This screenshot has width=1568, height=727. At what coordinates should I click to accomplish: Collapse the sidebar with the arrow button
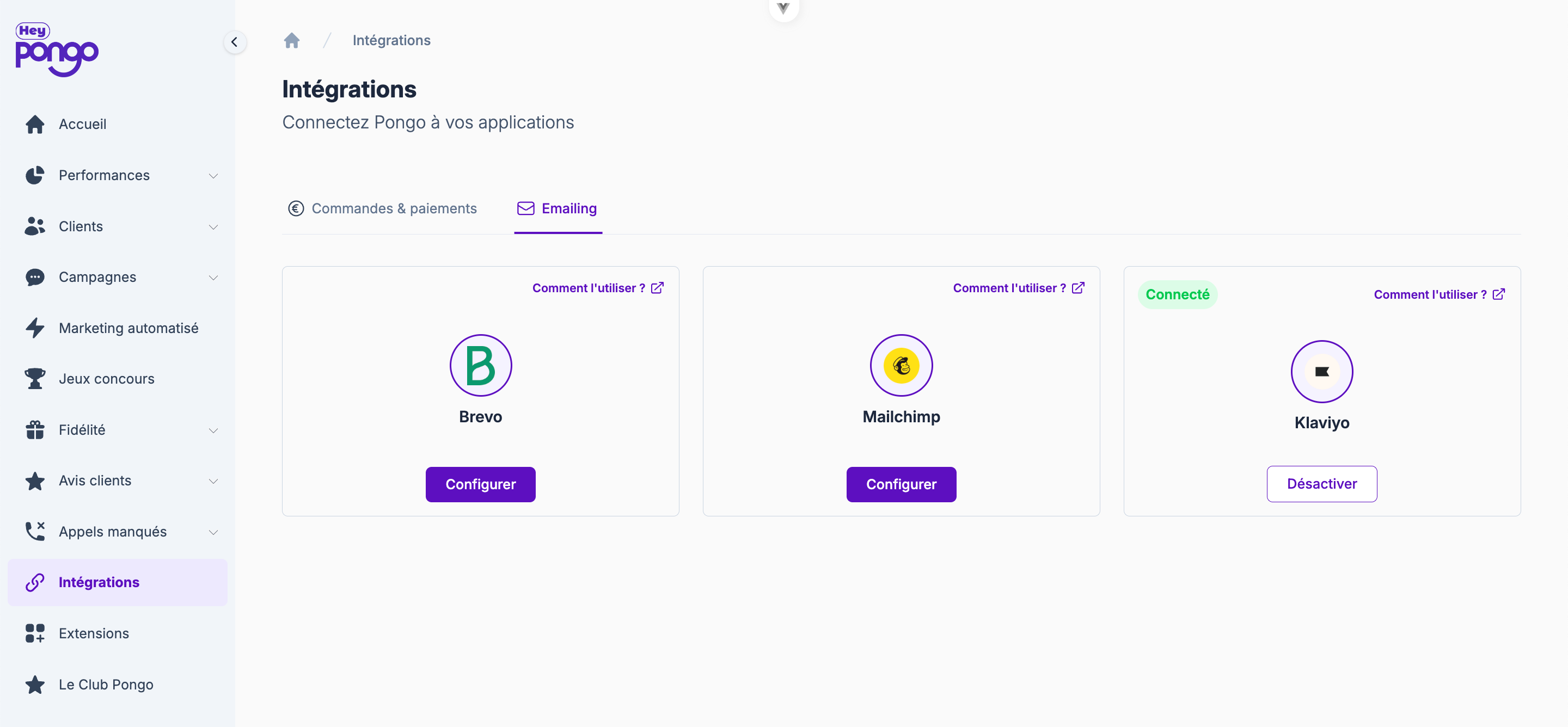pyautogui.click(x=234, y=42)
